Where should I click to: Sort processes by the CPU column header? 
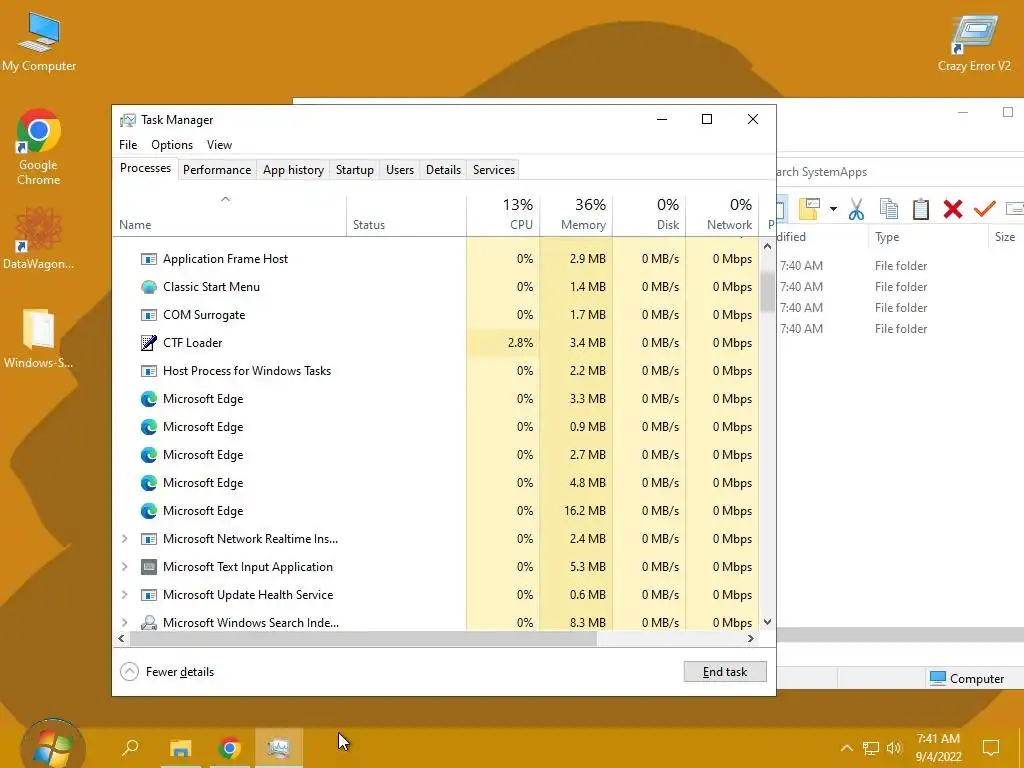click(503, 215)
